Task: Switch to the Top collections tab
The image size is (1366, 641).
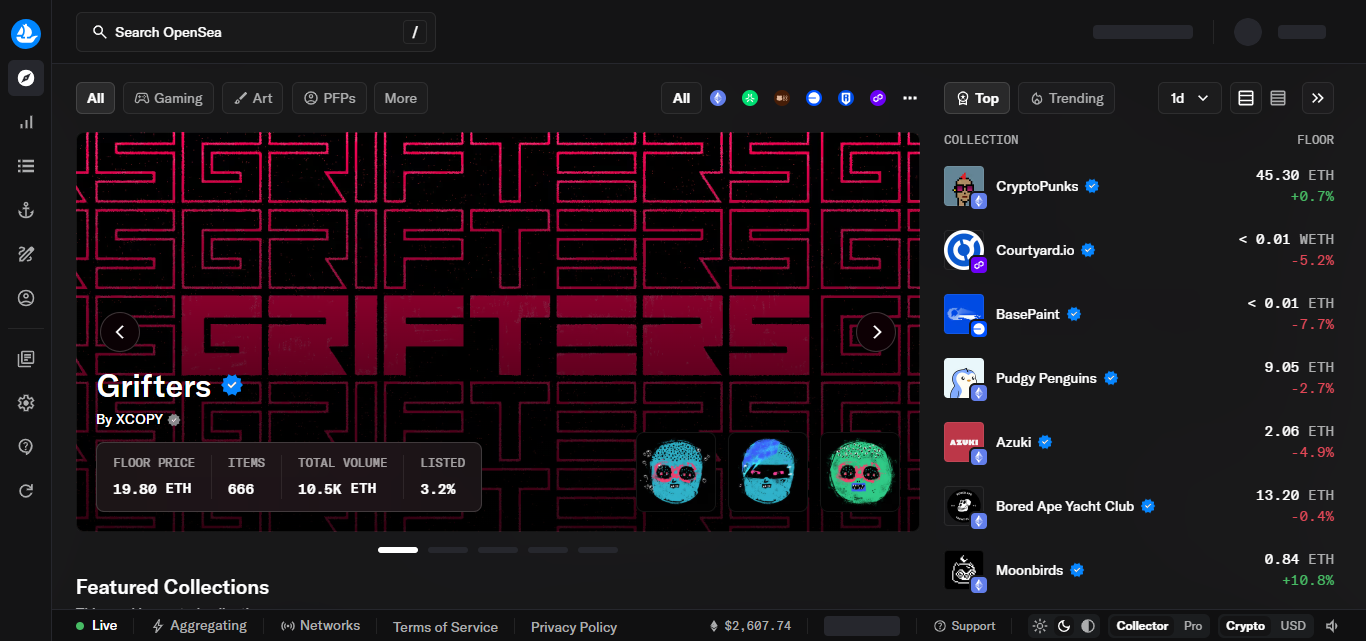Action: pos(977,98)
